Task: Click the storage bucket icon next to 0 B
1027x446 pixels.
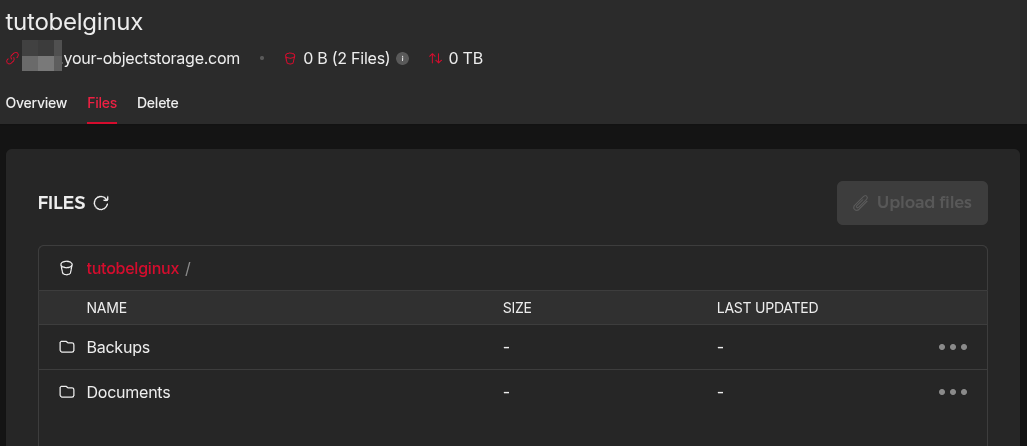Action: (x=289, y=59)
